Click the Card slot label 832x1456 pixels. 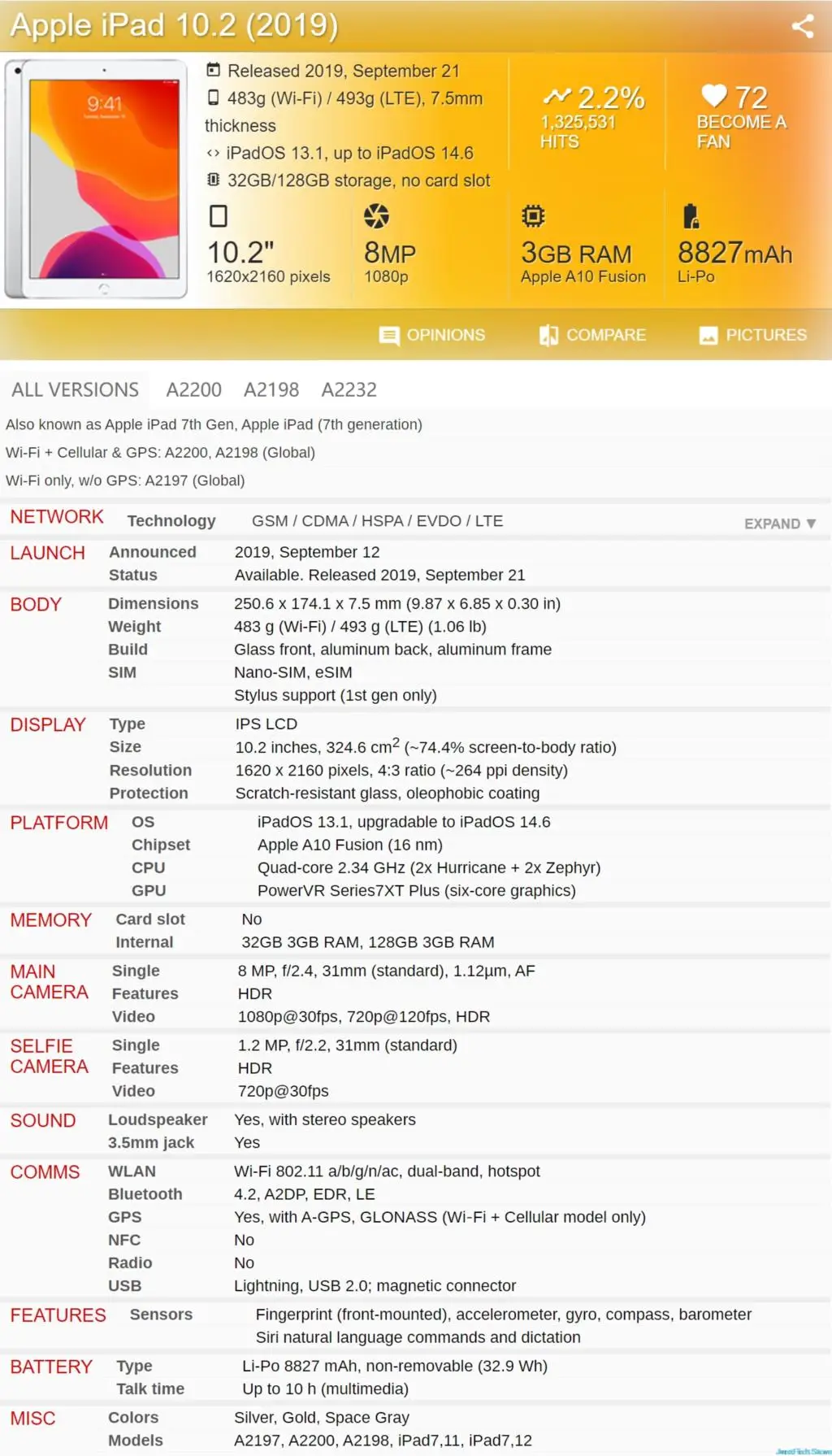[150, 919]
